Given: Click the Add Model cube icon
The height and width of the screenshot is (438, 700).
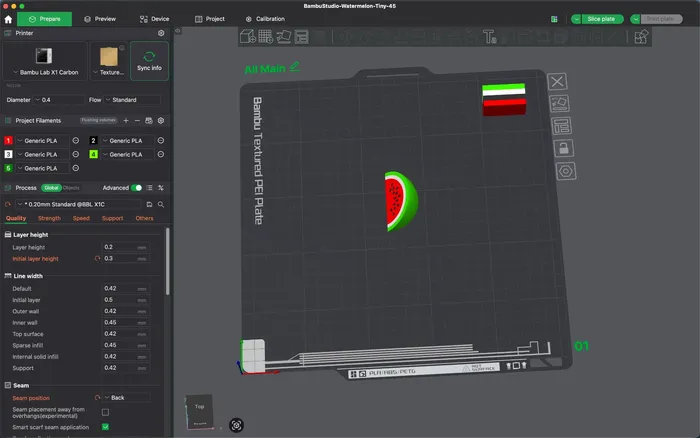Looking at the screenshot, I should point(246,37).
